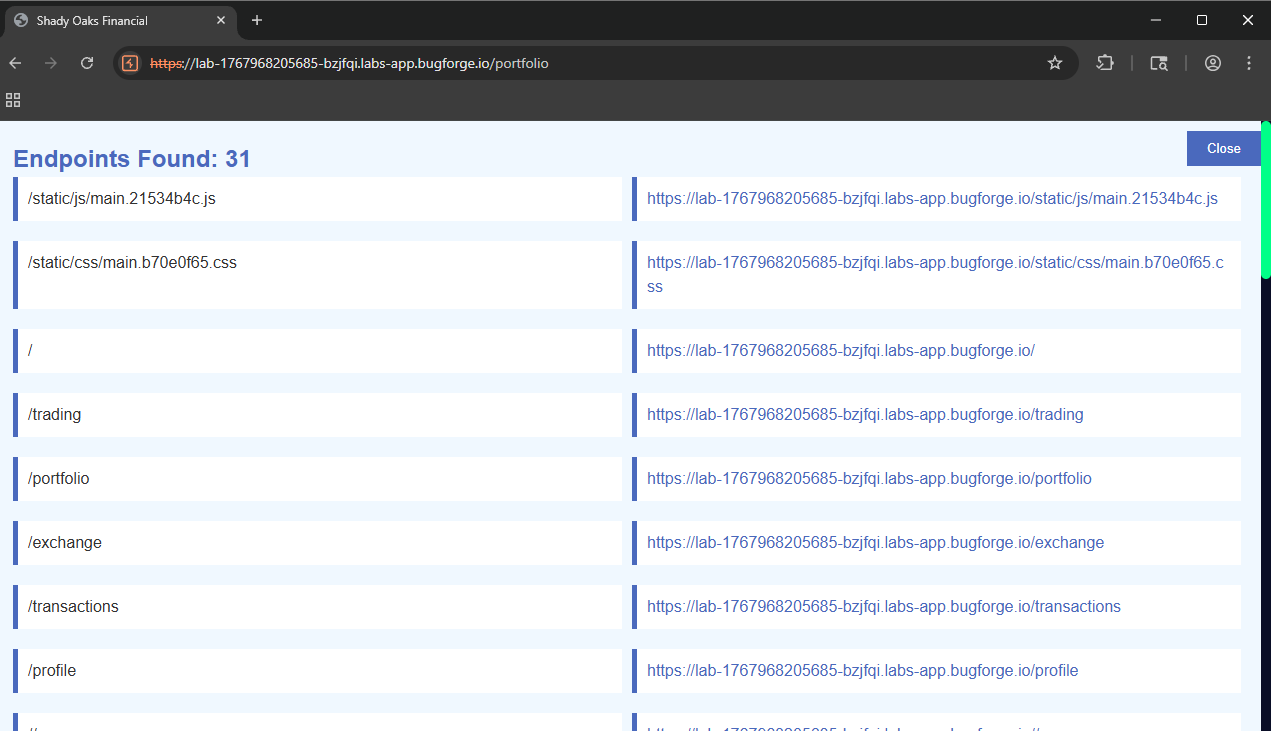Open the side panel icon in the toolbar
Screen dimensions: 1271x731
pos(1158,62)
